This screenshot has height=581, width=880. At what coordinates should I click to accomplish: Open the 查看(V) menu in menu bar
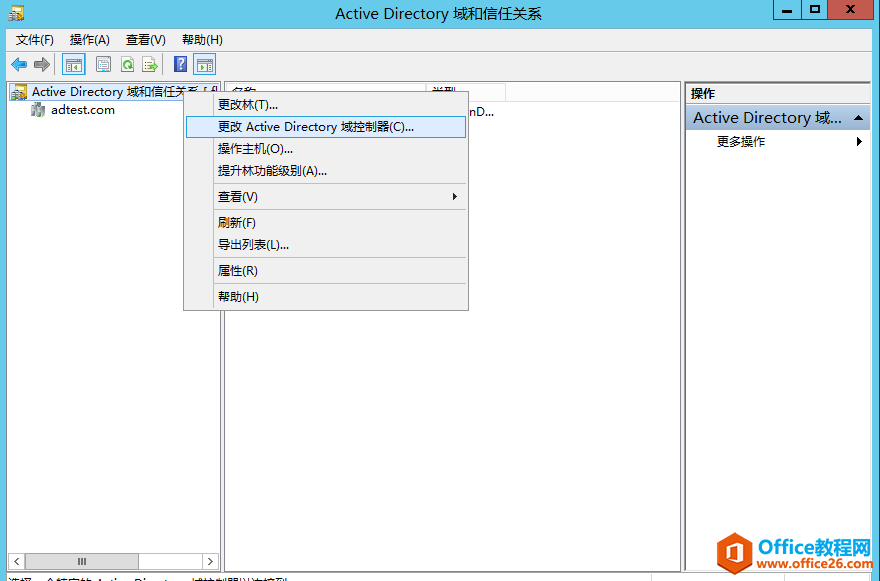(x=146, y=40)
